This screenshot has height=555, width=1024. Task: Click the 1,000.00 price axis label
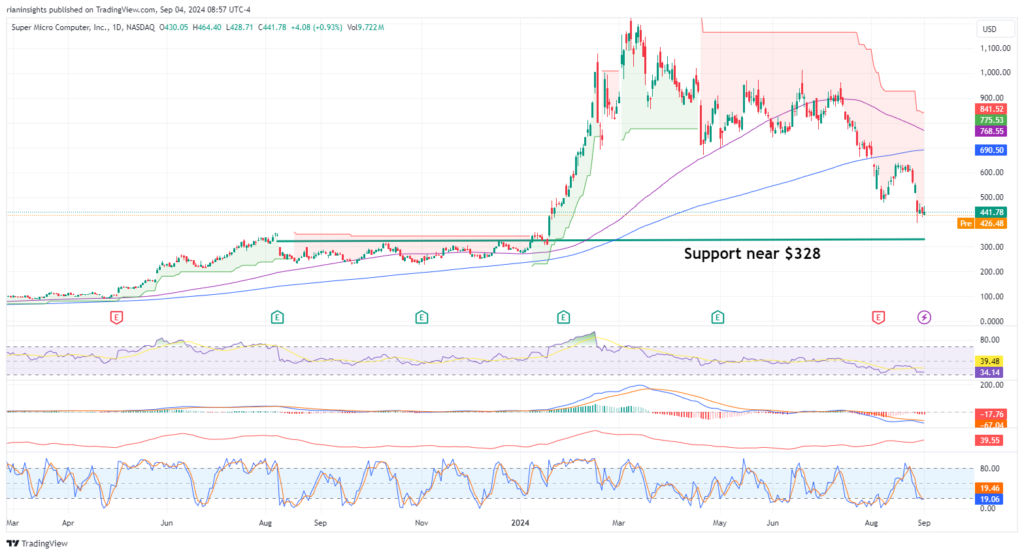(x=995, y=73)
